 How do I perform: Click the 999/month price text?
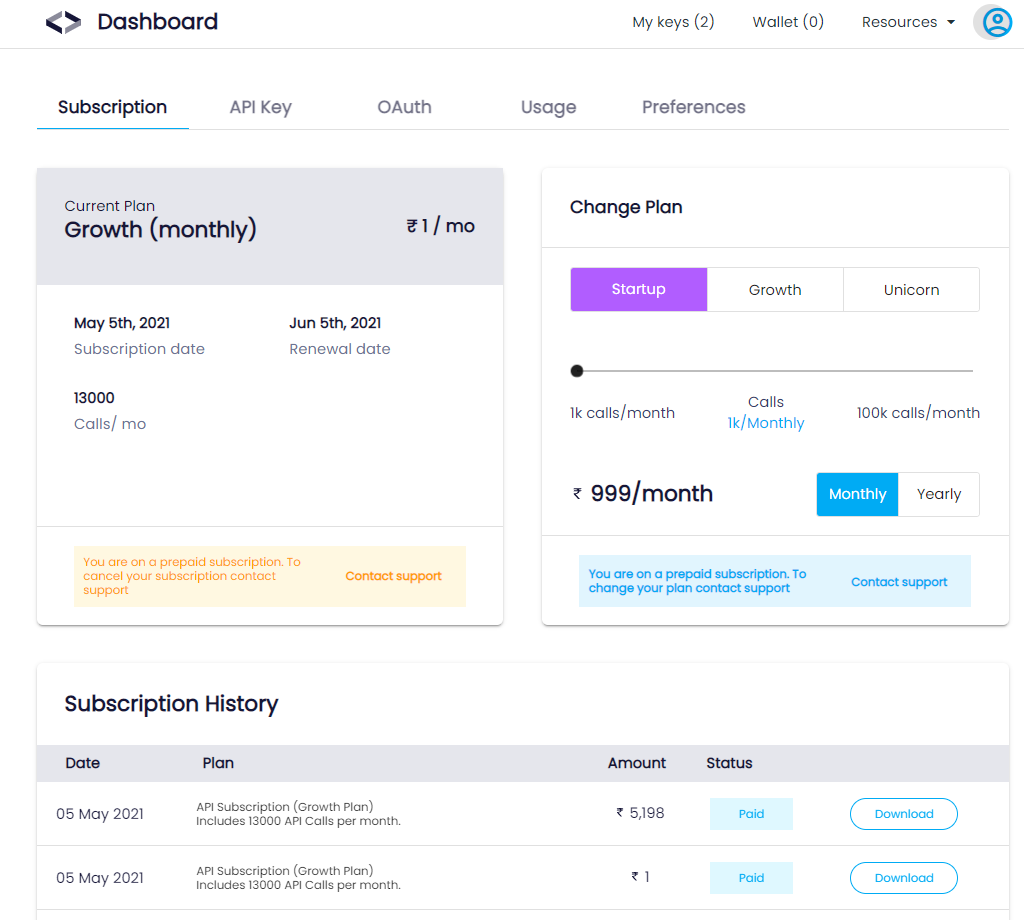pyautogui.click(x=651, y=494)
